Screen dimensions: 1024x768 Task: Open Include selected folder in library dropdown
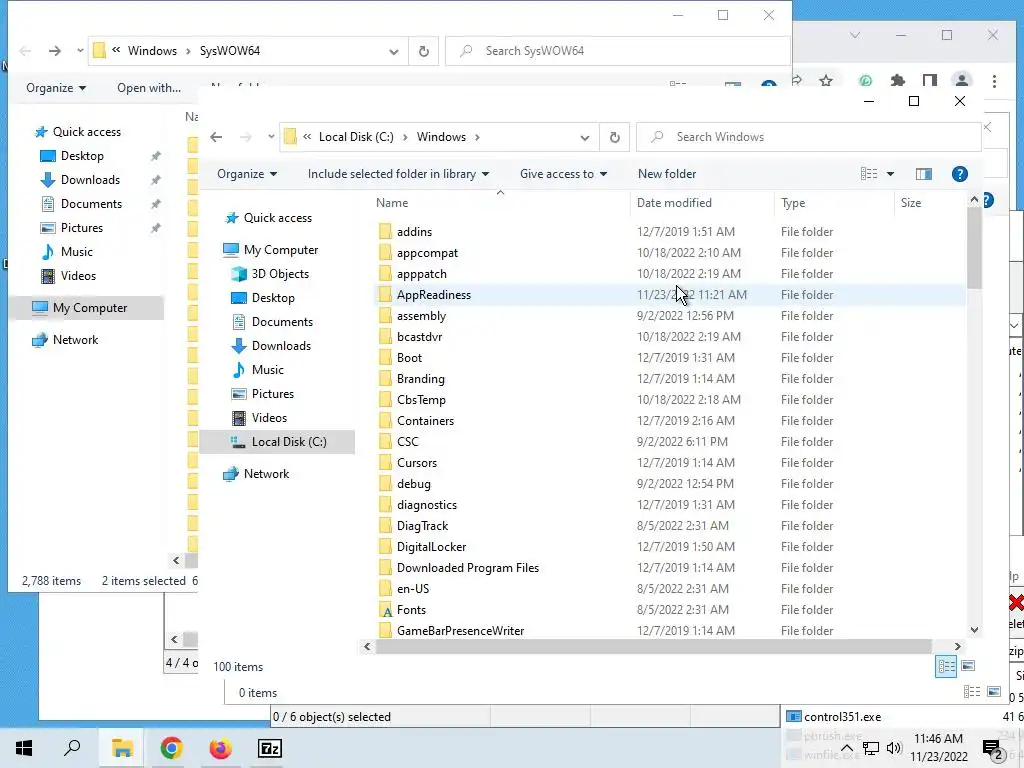point(398,174)
